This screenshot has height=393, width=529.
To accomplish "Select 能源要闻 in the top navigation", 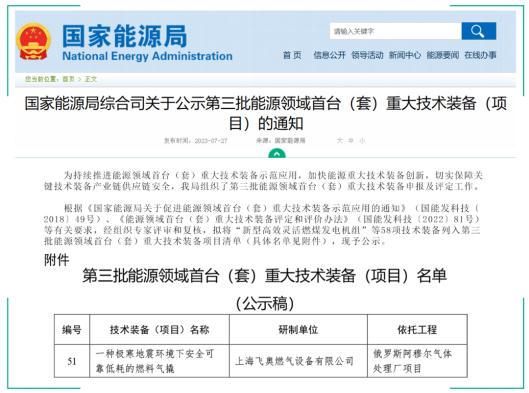I will pyautogui.click(x=443, y=55).
